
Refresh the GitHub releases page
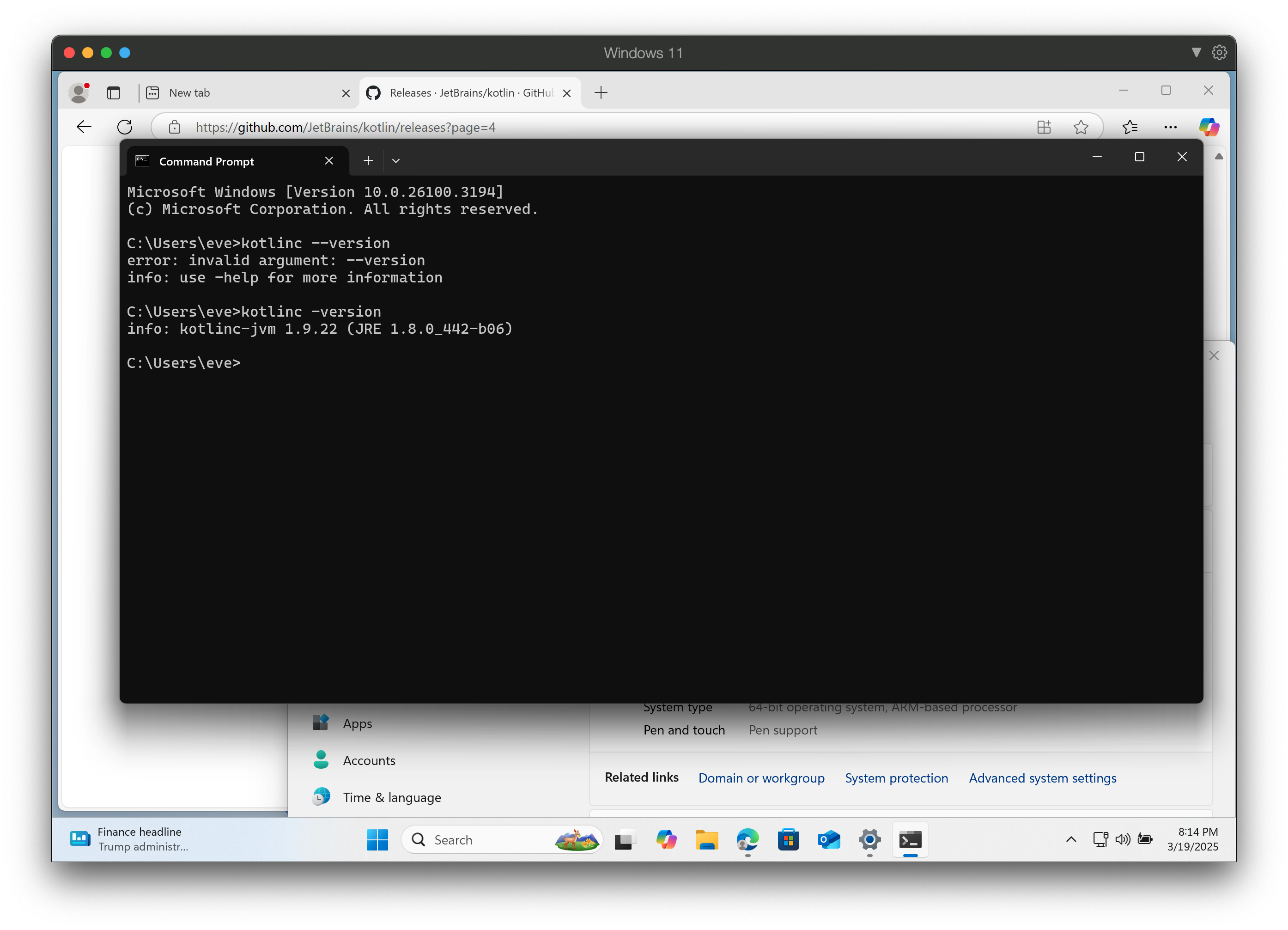point(125,127)
